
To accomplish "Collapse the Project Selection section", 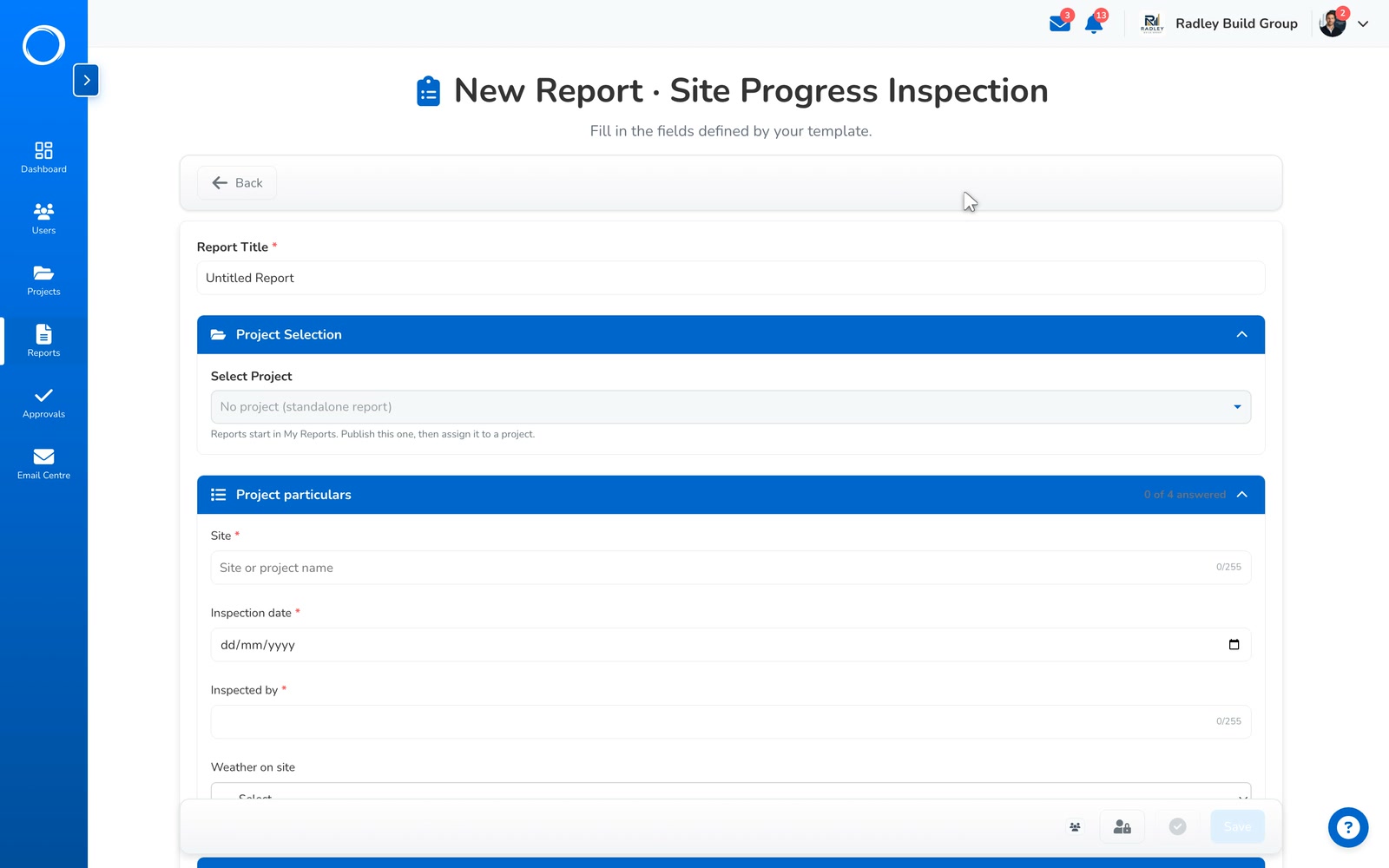I will tap(1241, 334).
